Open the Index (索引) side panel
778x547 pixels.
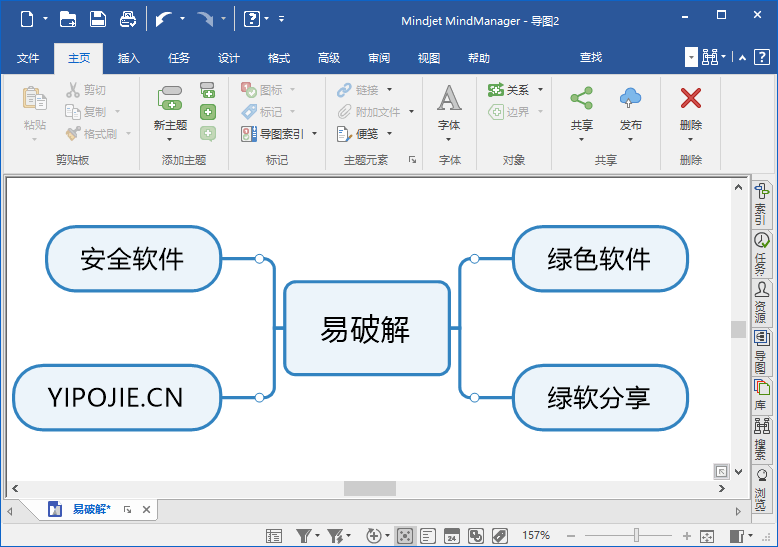pos(762,203)
